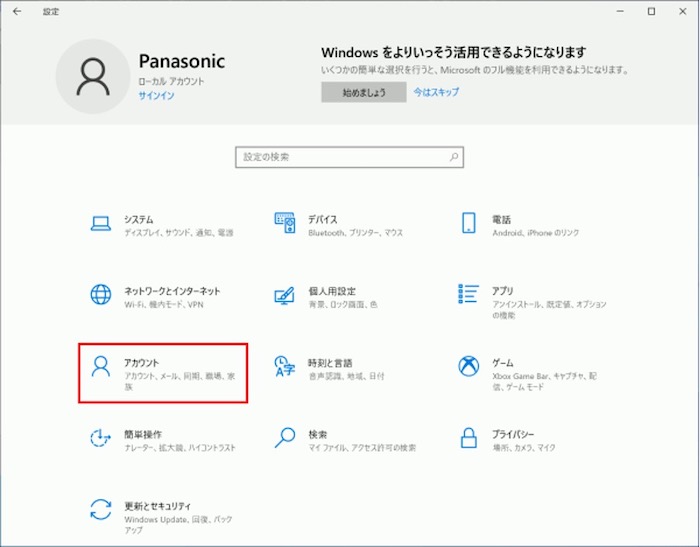Click the 今はスキップ link
Screen dimensions: 700x547
[x=436, y=92]
